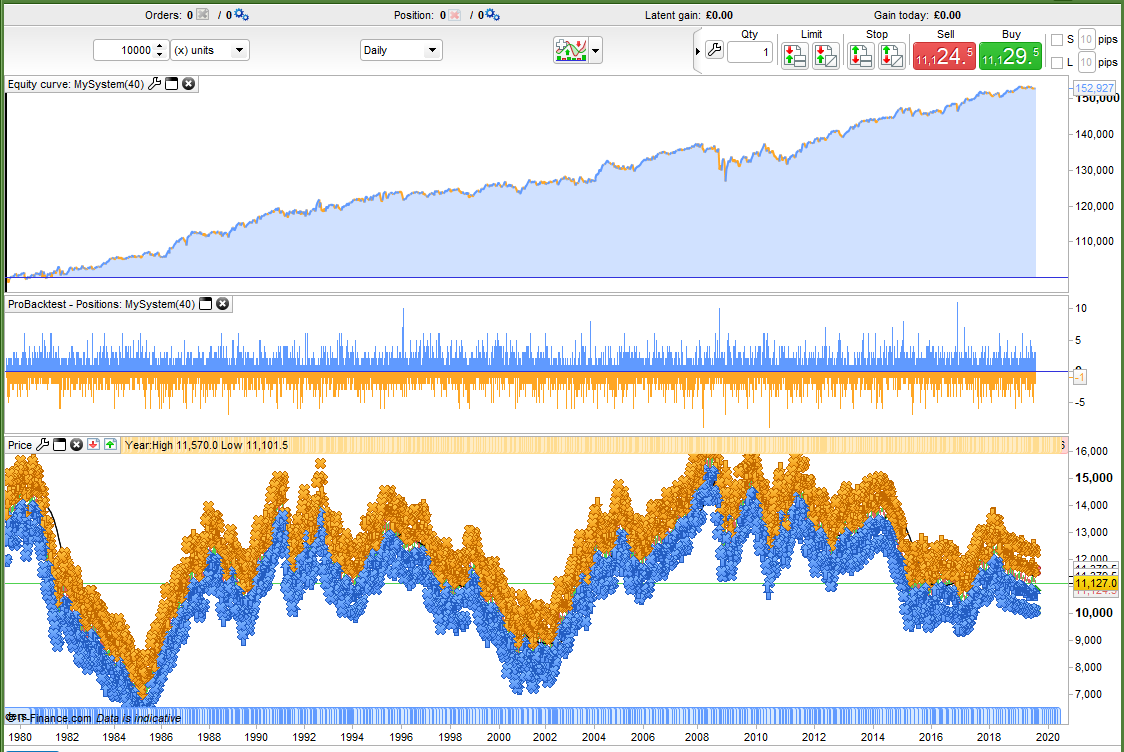1124x752 pixels.
Task: Click the 11,127.0 current price label
Action: pos(1095,584)
